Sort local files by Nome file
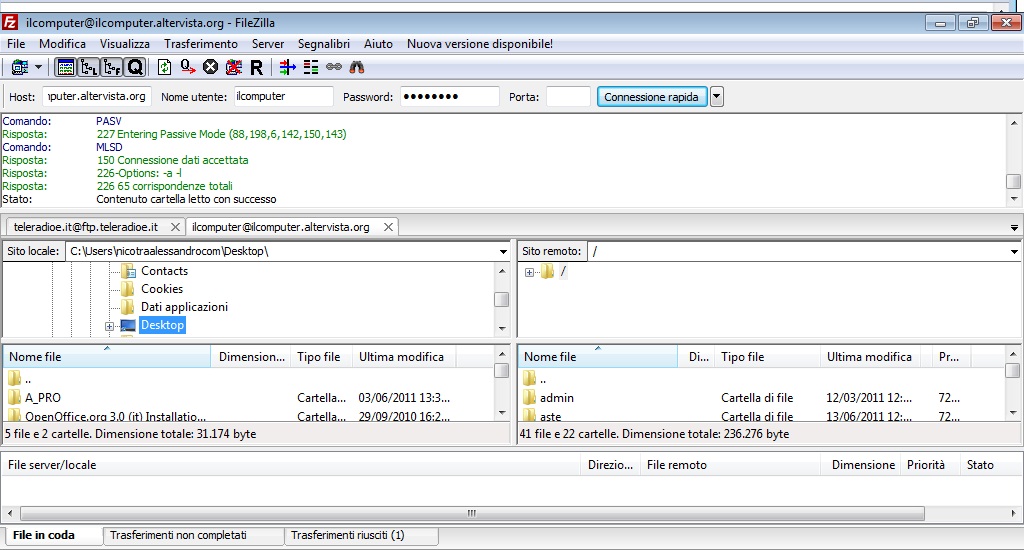This screenshot has height=550, width=1024. [x=106, y=357]
